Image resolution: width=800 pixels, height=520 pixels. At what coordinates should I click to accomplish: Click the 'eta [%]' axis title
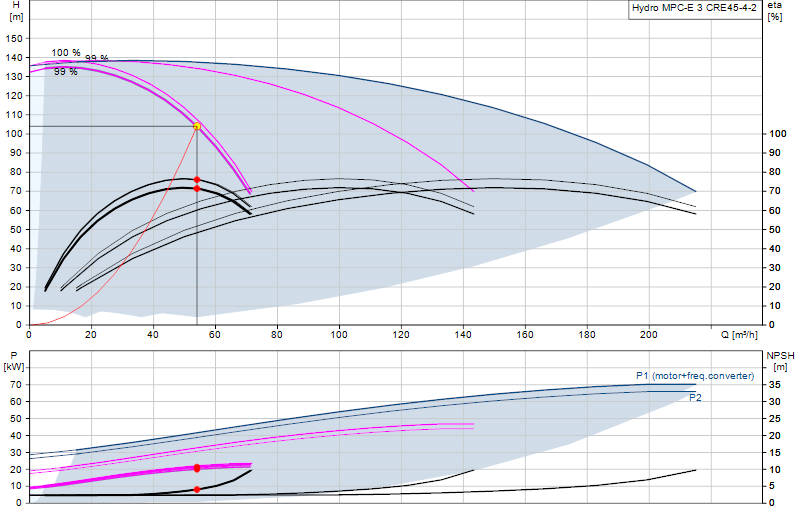774,11
